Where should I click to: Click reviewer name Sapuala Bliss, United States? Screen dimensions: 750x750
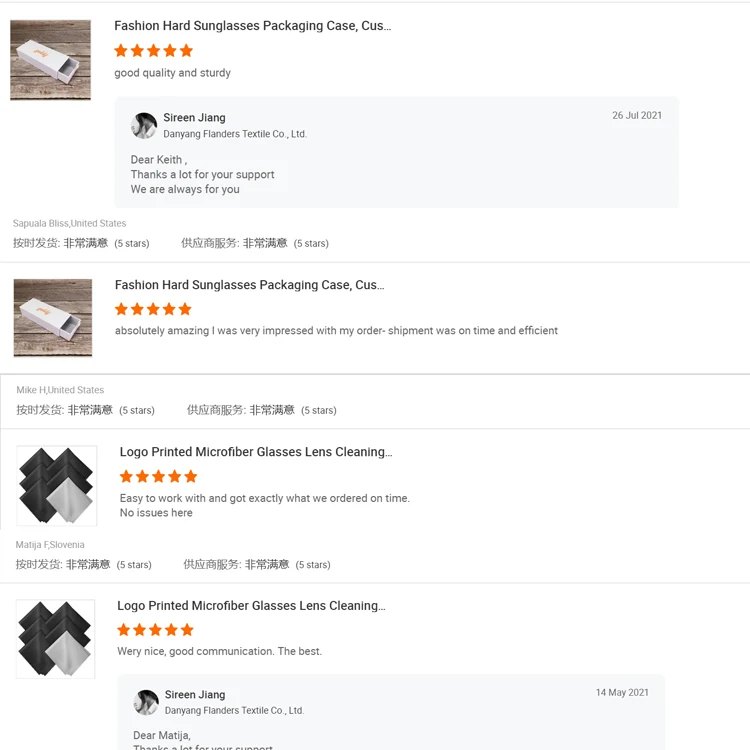pyautogui.click(x=69, y=224)
